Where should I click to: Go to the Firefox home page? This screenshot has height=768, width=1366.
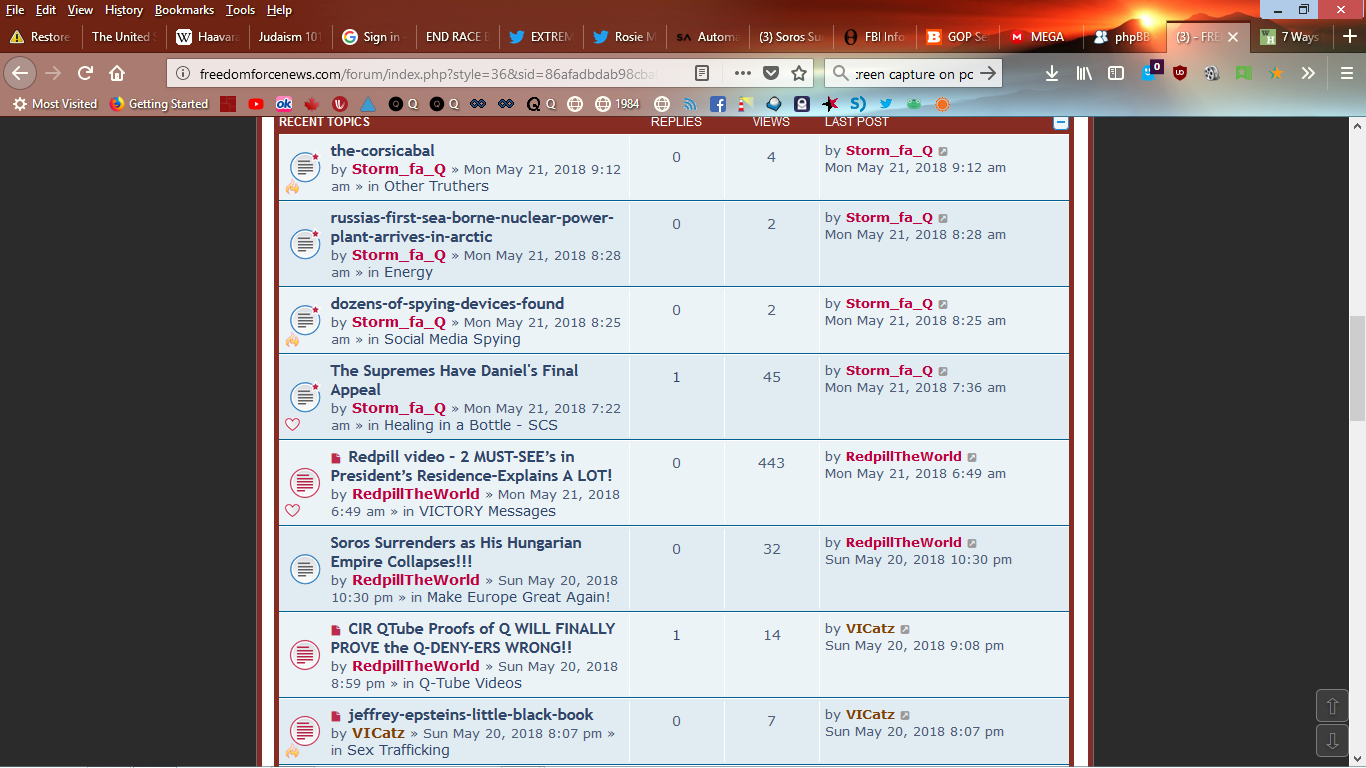(117, 73)
